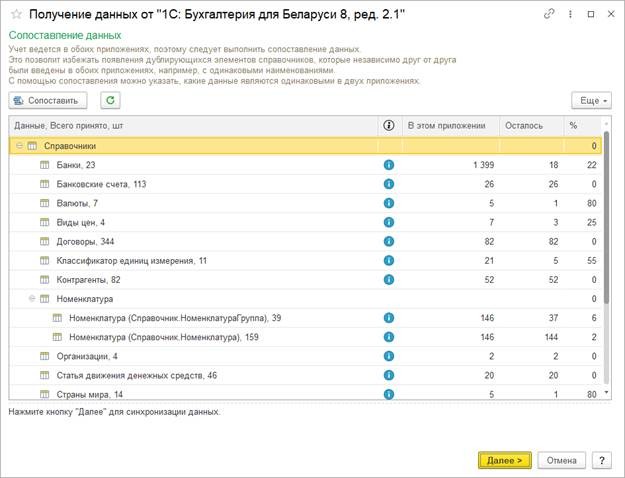This screenshot has height=478, width=625.
Task: Collapse the Номенклатура subgroup
Action: 32,299
